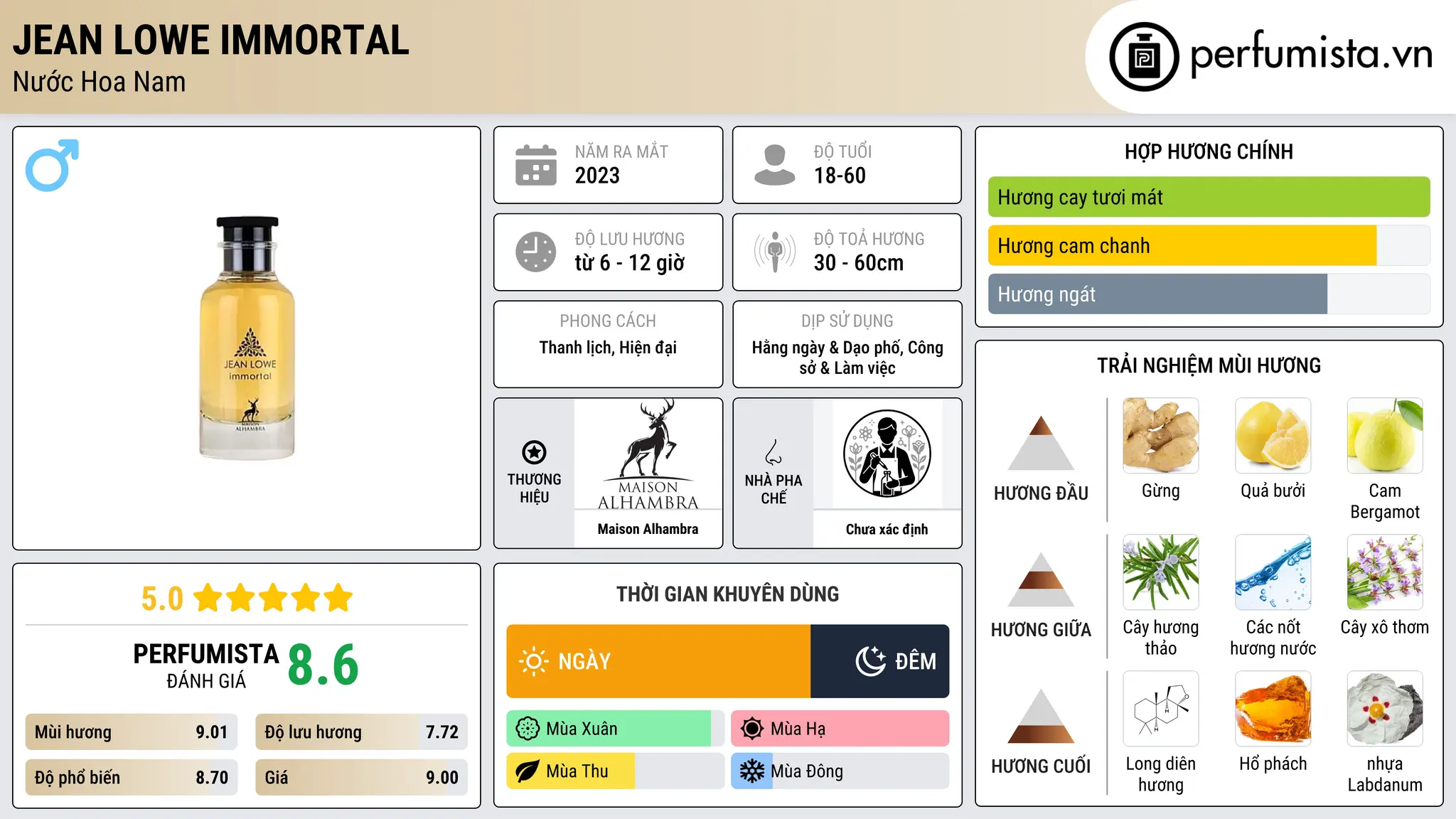
Task: Click the PERFUMISTA ĐÁNH GIÁ label
Action: click(206, 665)
